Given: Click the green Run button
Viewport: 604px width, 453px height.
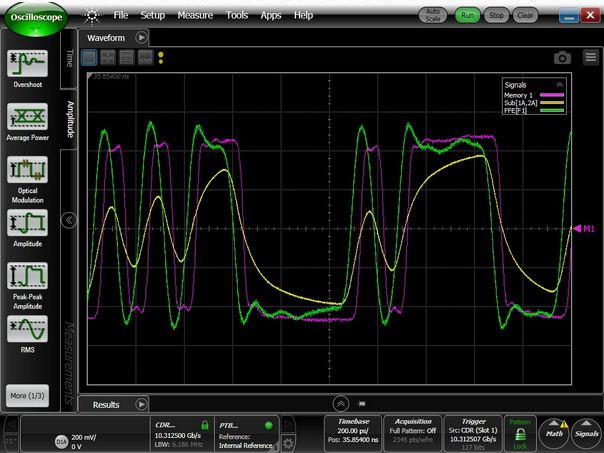Looking at the screenshot, I should click(x=467, y=15).
